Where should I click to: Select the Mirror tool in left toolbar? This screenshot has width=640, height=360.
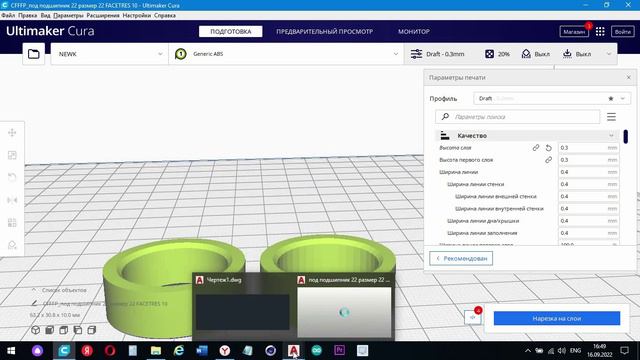[12, 200]
